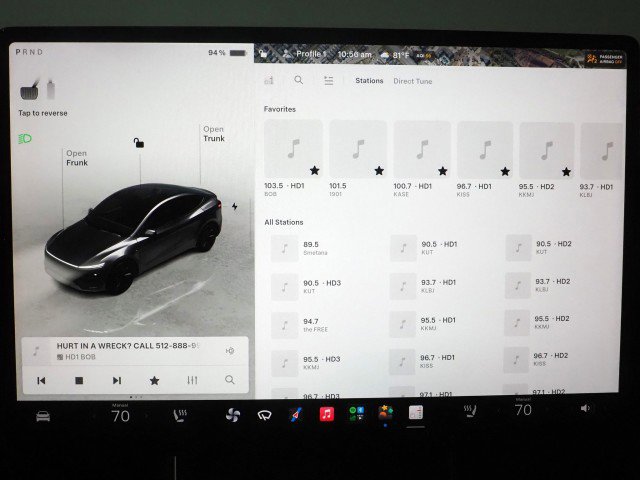Tap the now playing HD1 BOB title
The image size is (640, 480).
(x=127, y=346)
